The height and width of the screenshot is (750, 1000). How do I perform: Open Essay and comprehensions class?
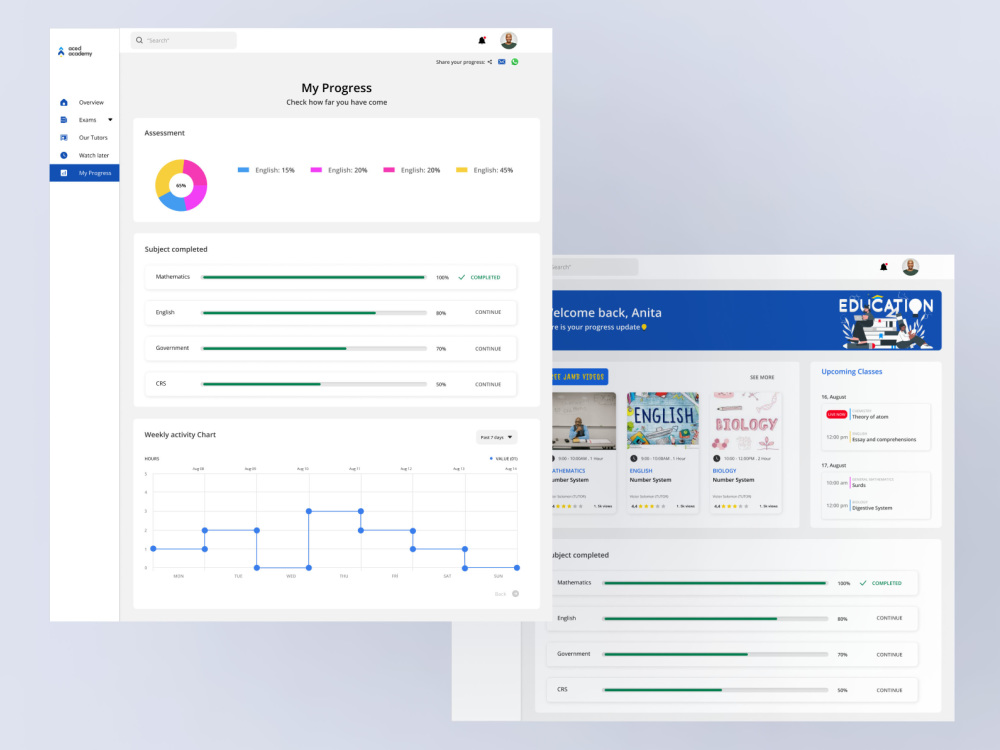tap(884, 439)
